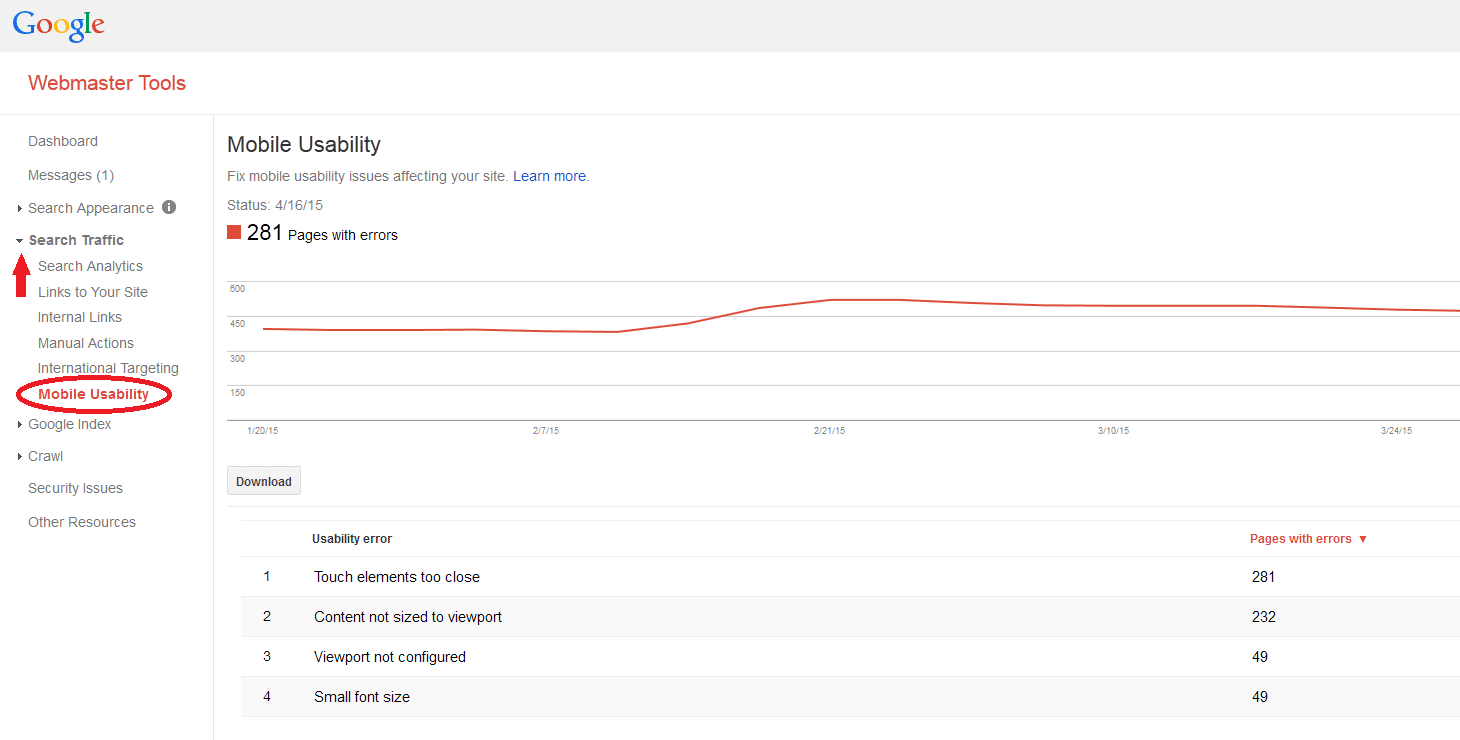Viewport: 1460px width, 740px height.
Task: Click the Download button
Action: point(264,481)
